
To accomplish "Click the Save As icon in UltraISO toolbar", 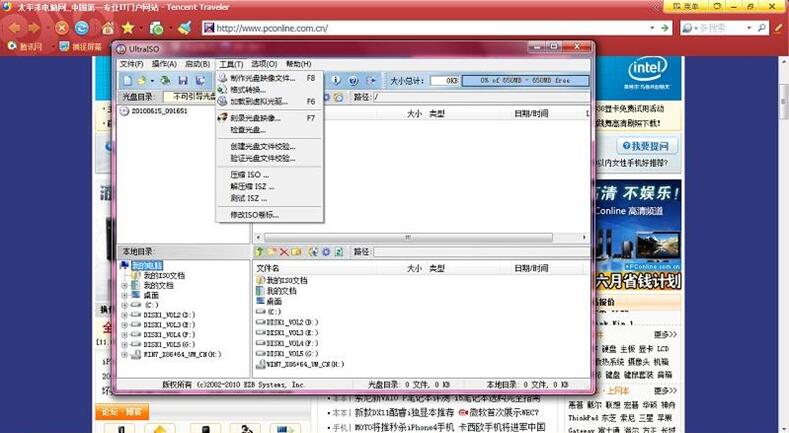I will coord(200,80).
